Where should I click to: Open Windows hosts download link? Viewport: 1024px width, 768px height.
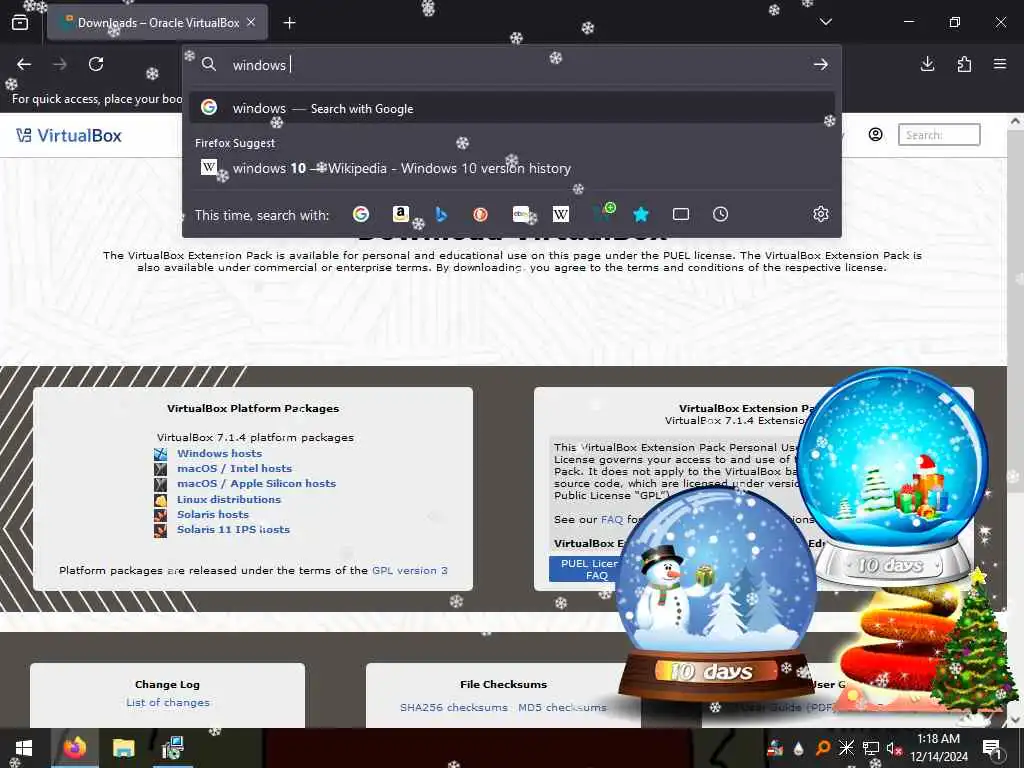coord(219,453)
